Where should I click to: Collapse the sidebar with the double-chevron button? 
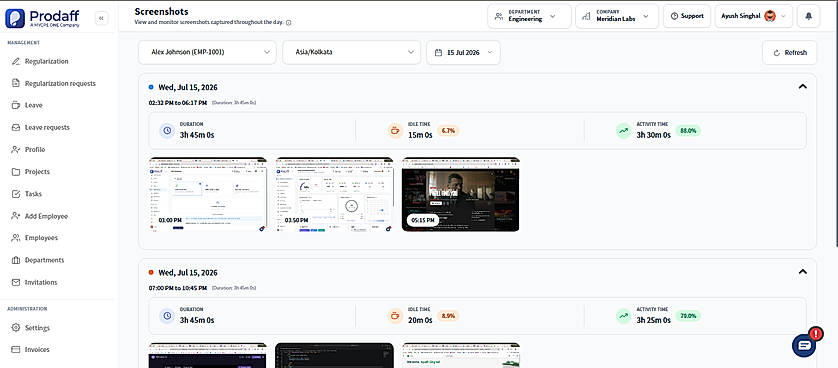[102, 18]
